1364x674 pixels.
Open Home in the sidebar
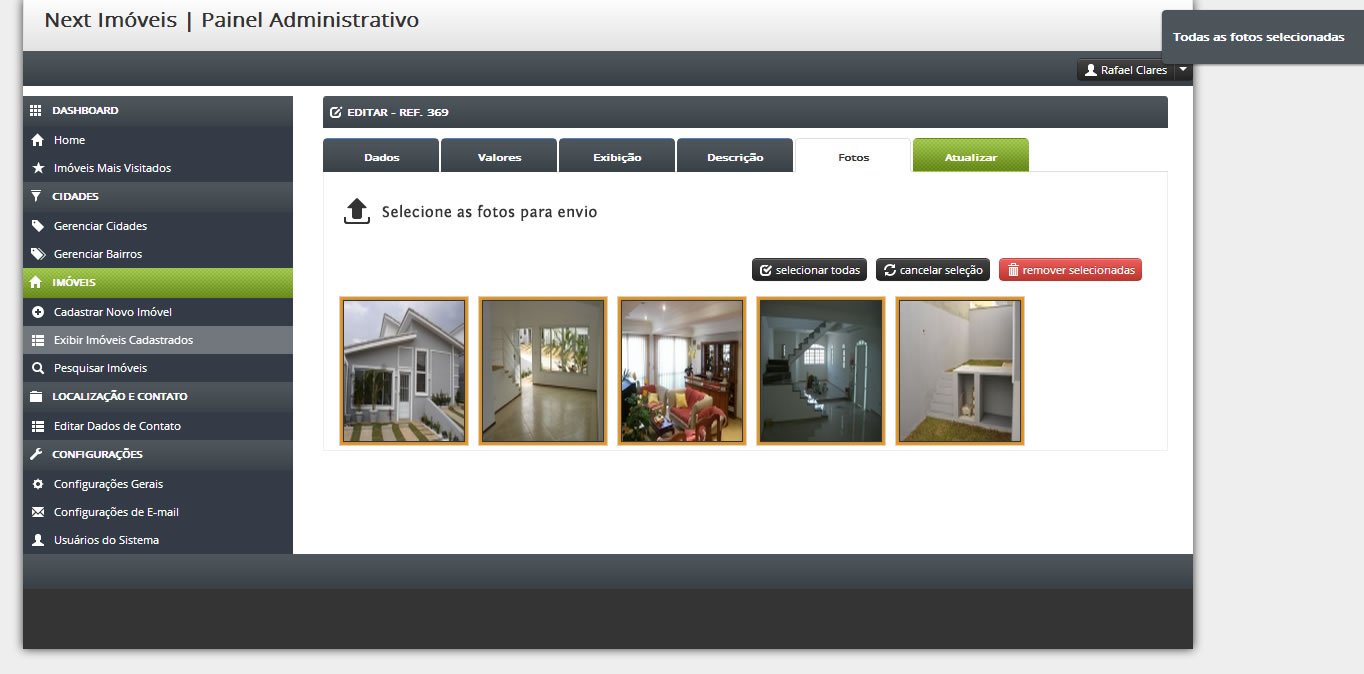point(158,140)
